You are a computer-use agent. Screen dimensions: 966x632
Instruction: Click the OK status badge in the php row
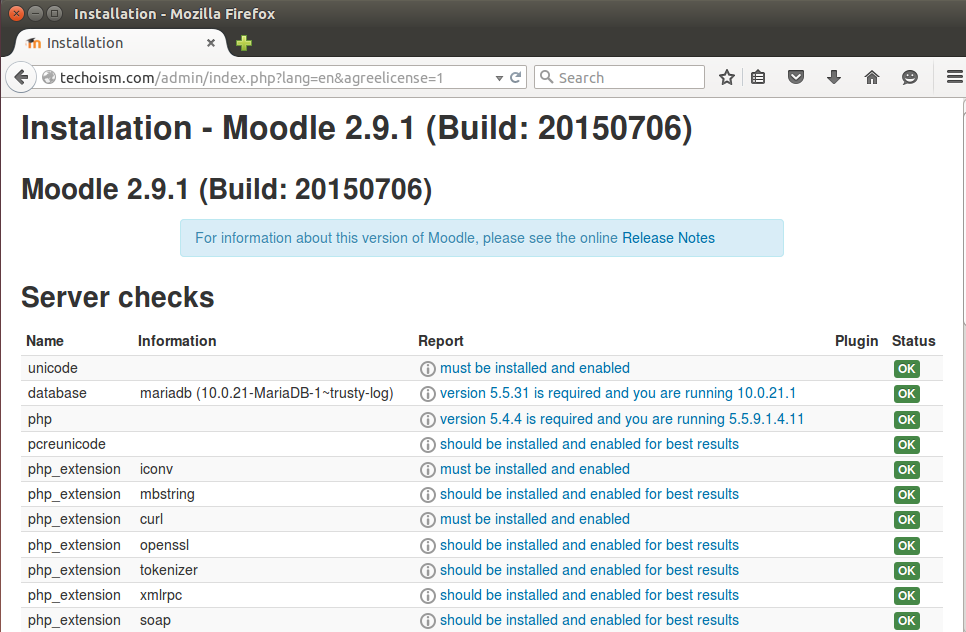click(907, 420)
